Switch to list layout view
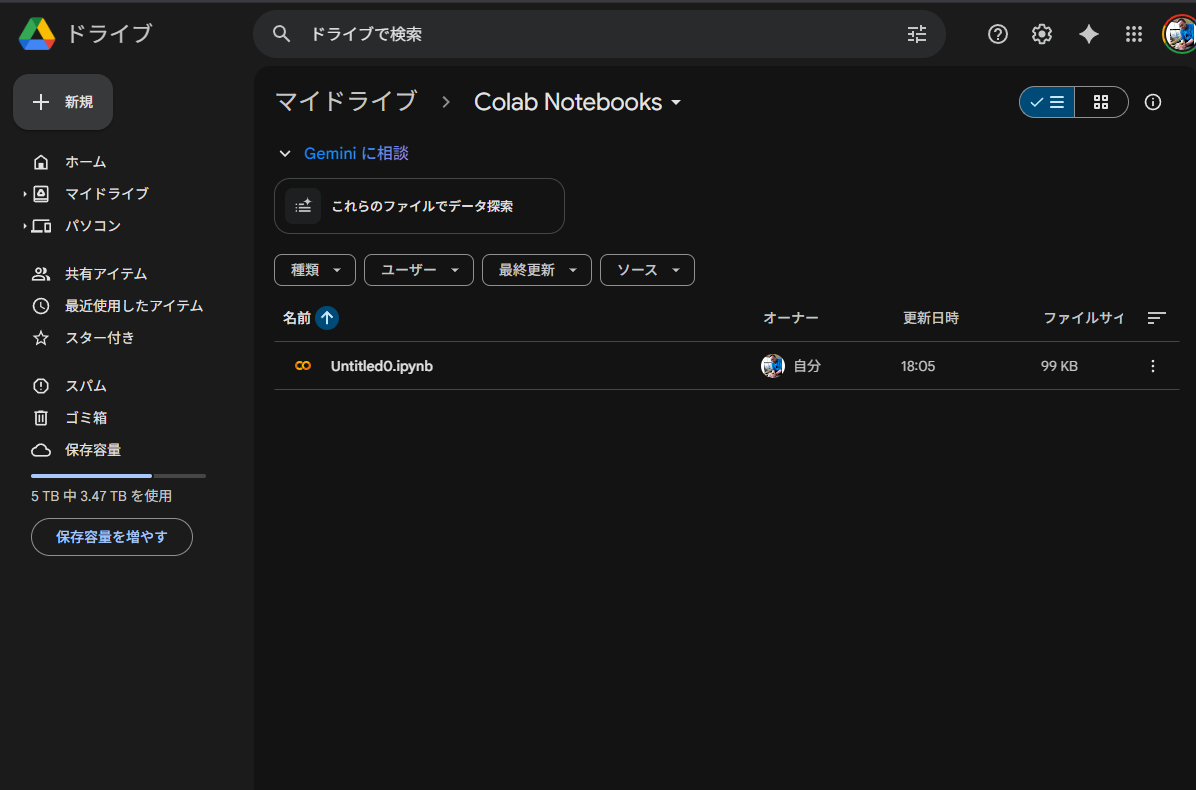 coord(1047,102)
